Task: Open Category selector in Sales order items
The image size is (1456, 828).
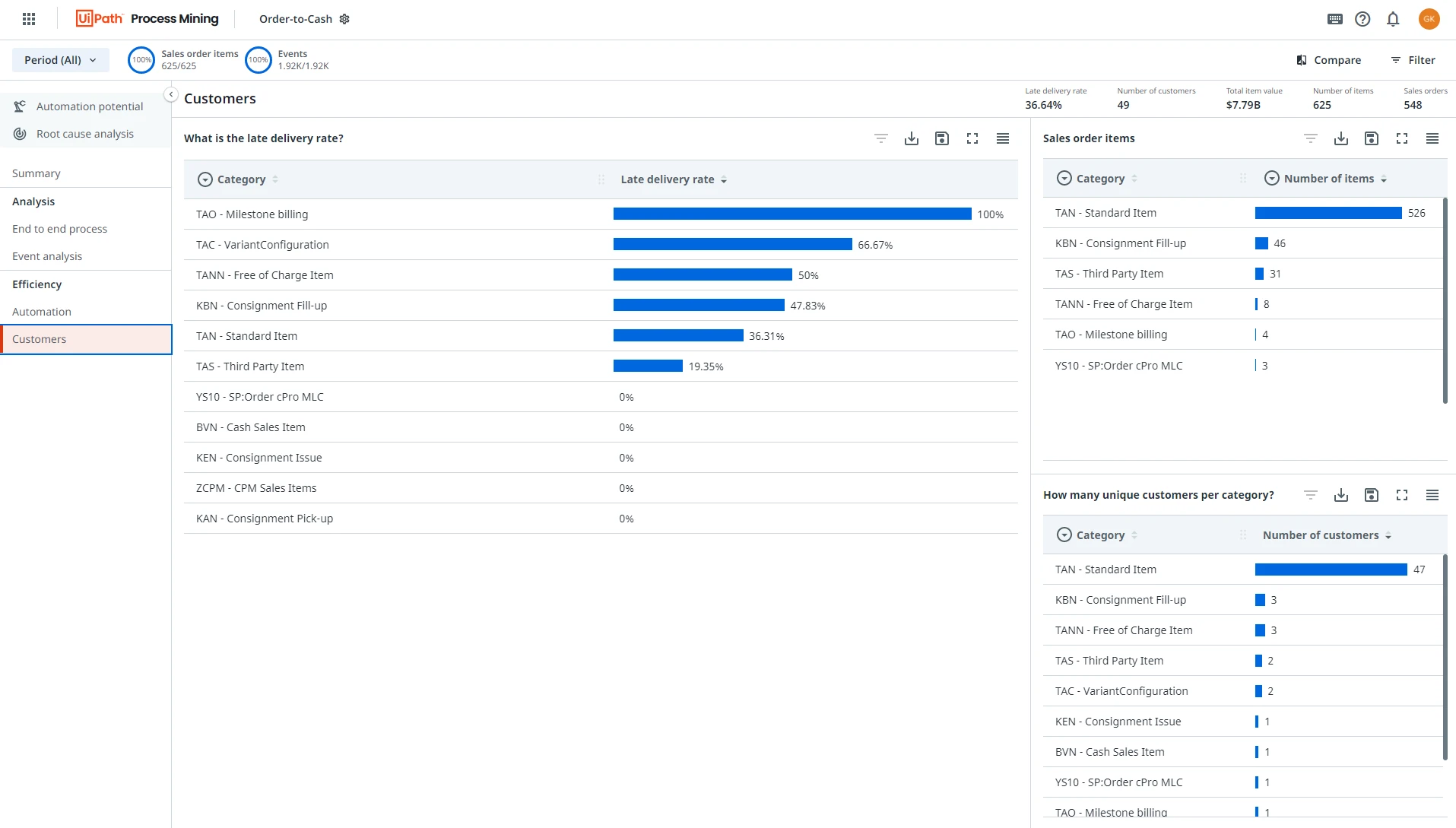Action: tap(1064, 179)
